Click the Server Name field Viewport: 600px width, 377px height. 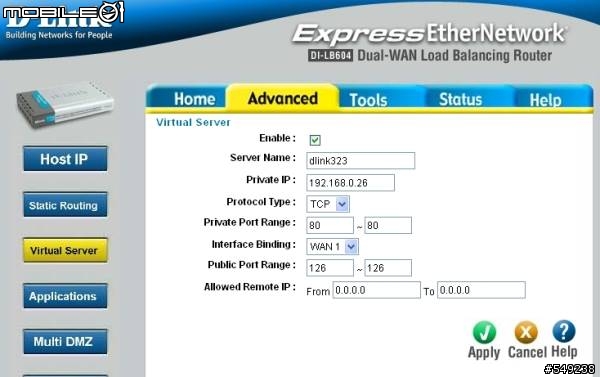360,161
